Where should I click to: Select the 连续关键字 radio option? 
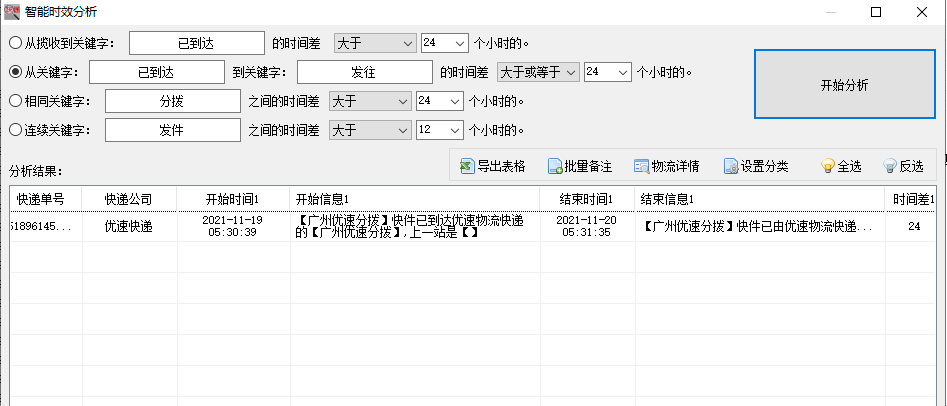point(16,130)
